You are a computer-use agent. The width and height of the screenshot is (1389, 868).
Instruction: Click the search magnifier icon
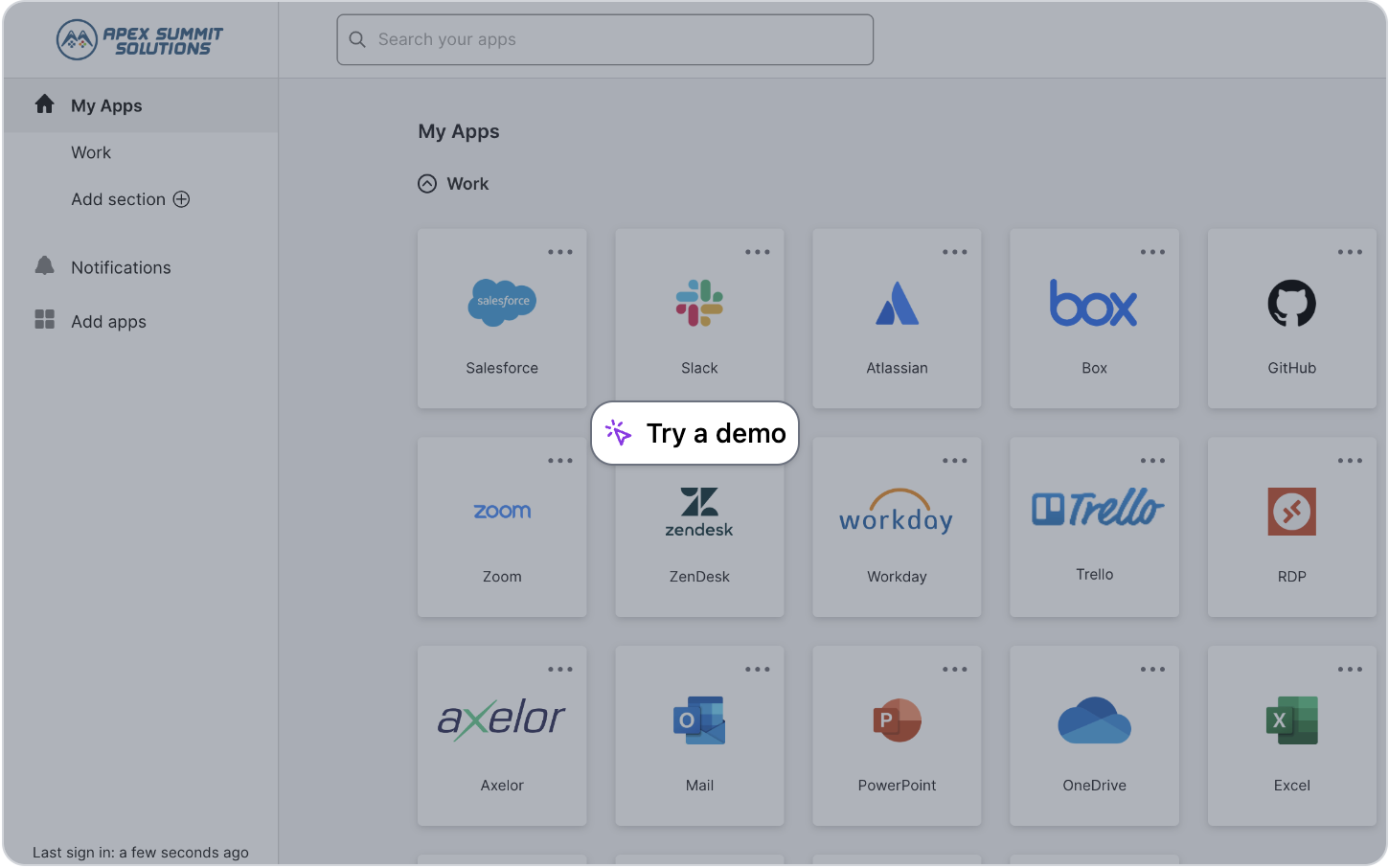(x=357, y=39)
